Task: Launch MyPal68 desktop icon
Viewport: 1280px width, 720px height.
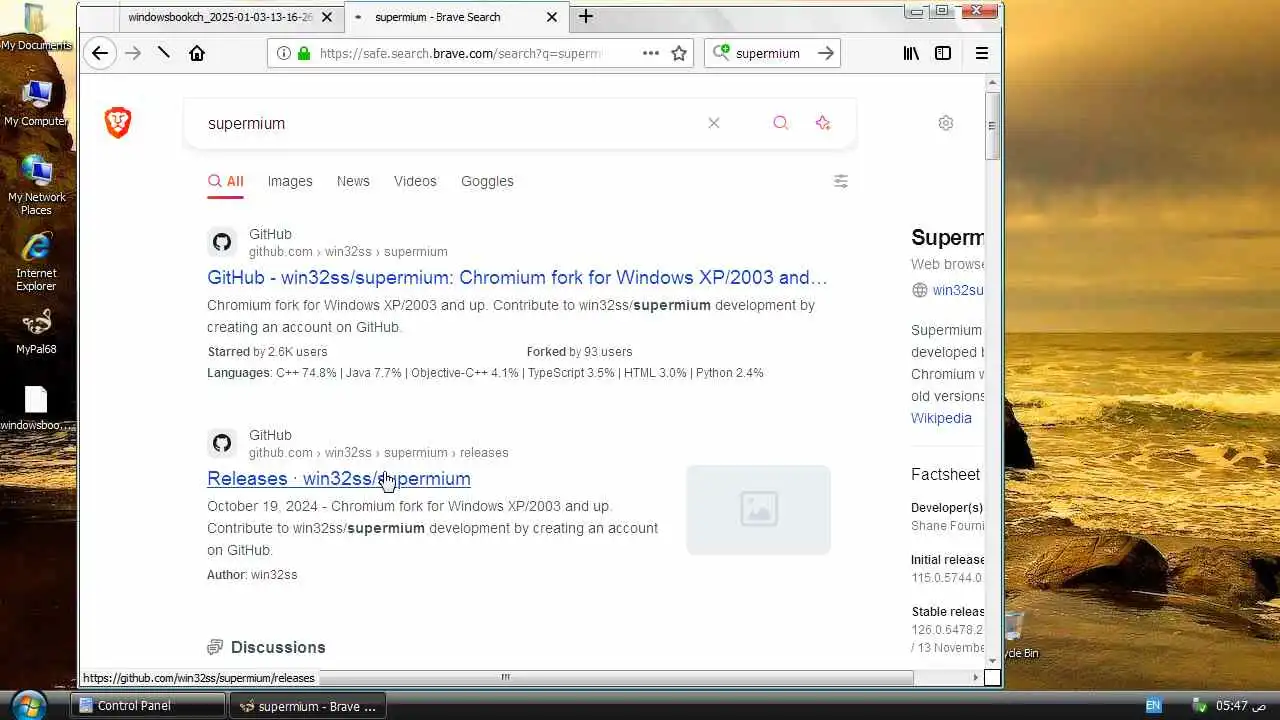Action: pyautogui.click(x=36, y=332)
